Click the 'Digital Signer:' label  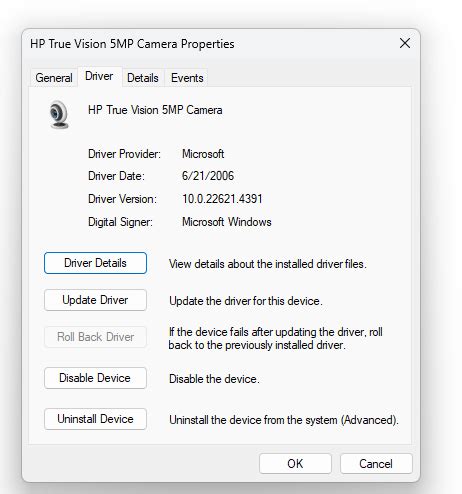point(120,222)
